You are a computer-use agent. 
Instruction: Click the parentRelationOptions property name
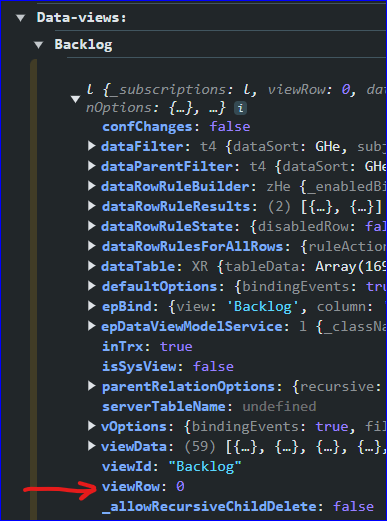tap(188, 387)
